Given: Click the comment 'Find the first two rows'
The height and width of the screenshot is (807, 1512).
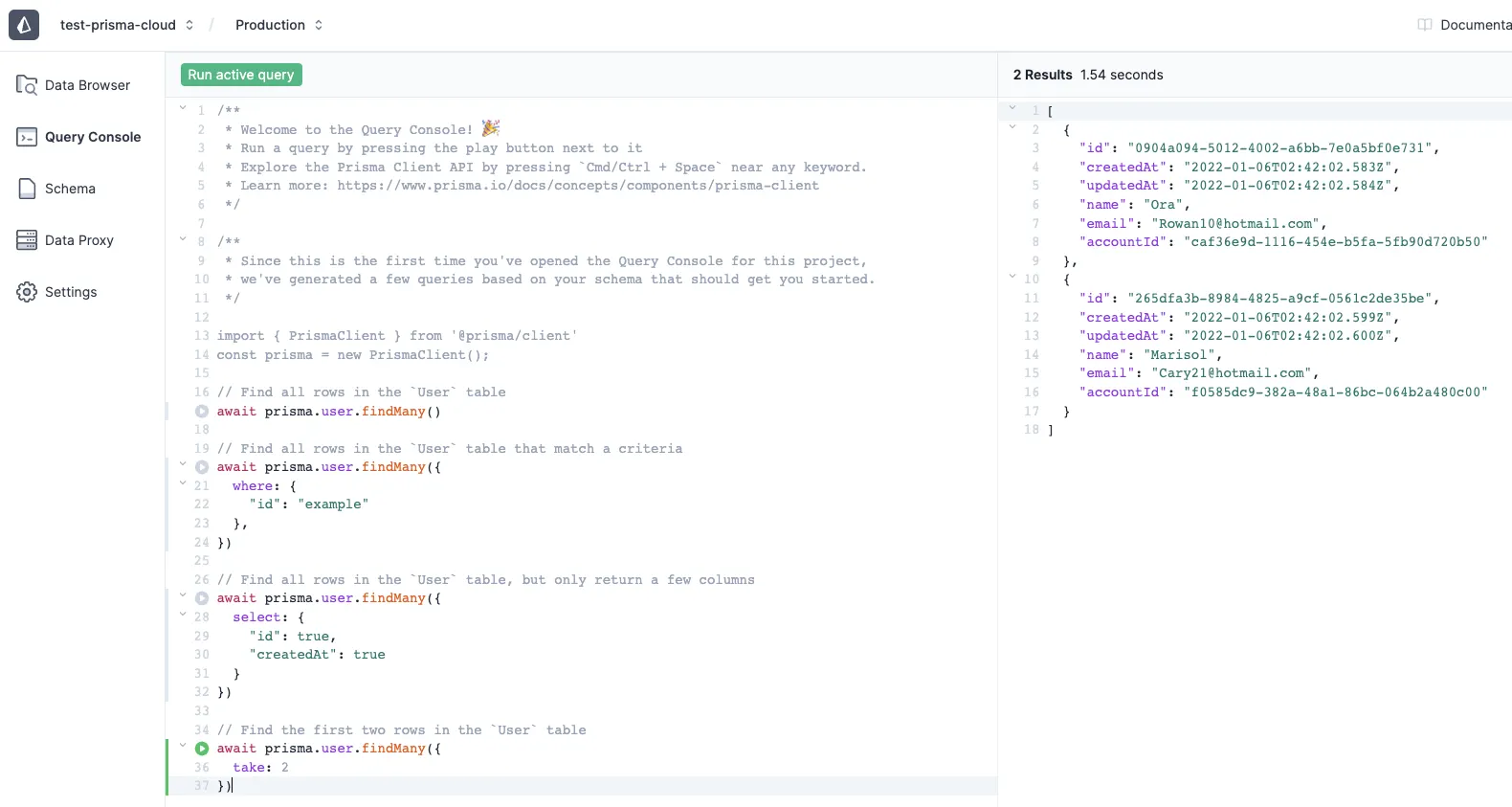Looking at the screenshot, I should [402, 730].
